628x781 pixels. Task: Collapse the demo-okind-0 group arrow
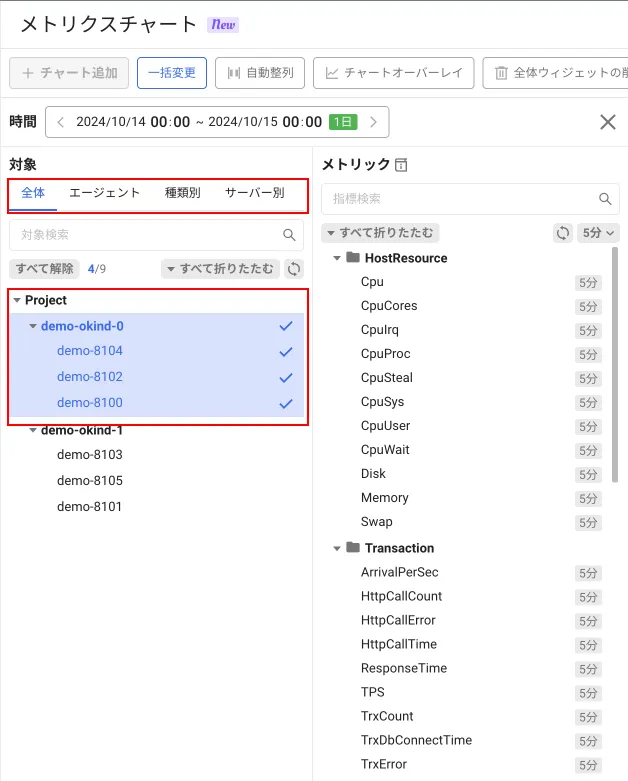(x=33, y=326)
